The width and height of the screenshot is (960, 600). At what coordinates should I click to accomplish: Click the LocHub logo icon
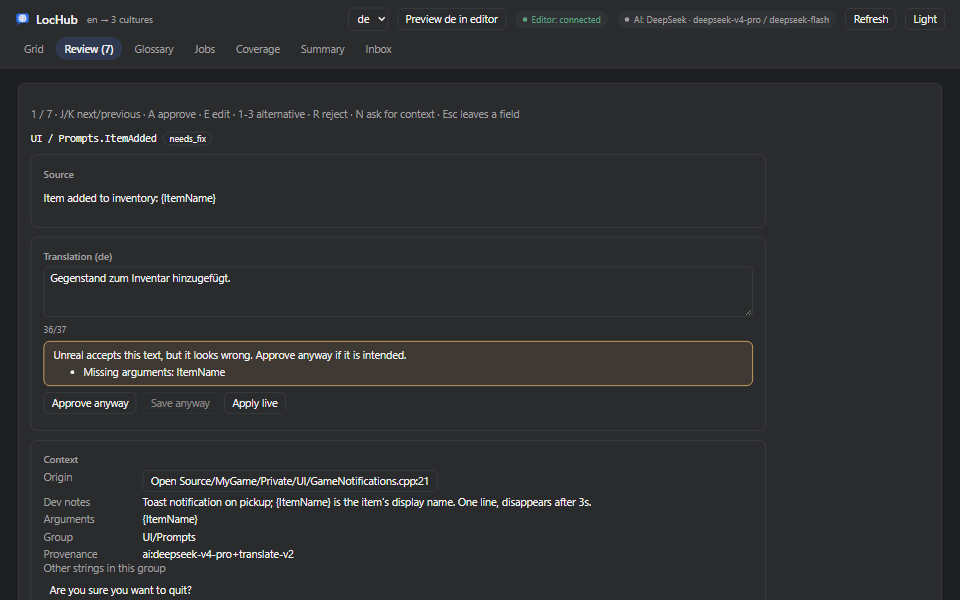pyautogui.click(x=23, y=19)
